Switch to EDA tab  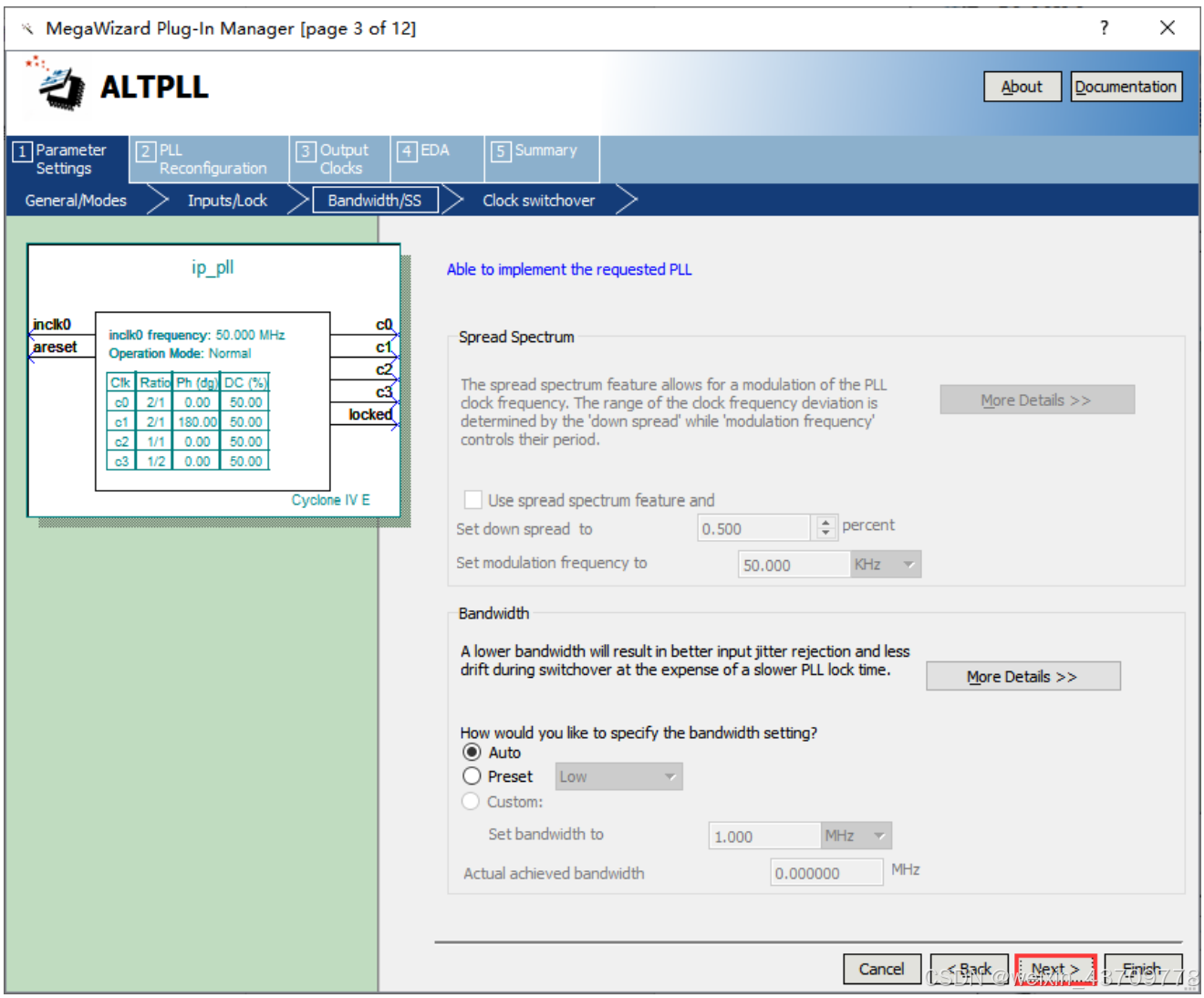437,159
